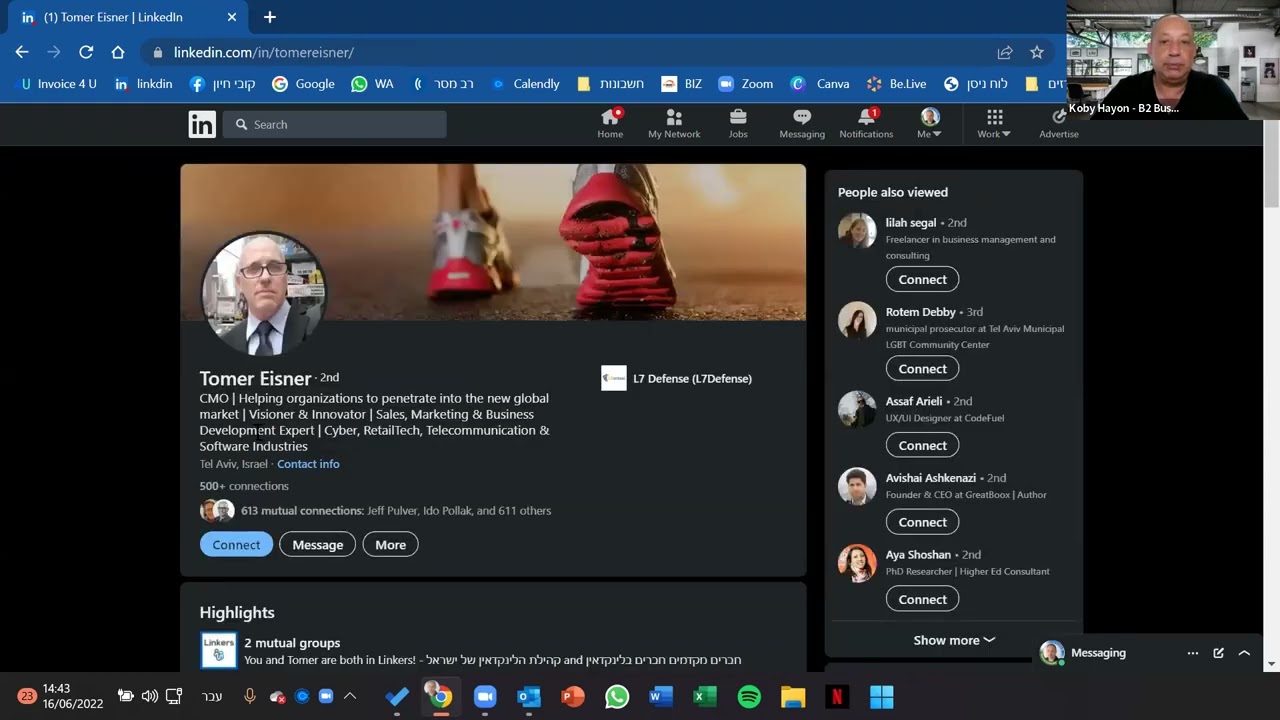Screen dimensions: 1280x720
Task: Expand the Me profile menu
Action: [x=930, y=124]
